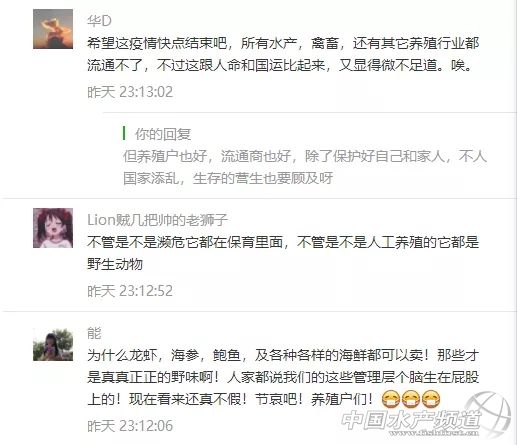Open the anime girl avatar of Lion
The width and height of the screenshot is (517, 445).
tap(53, 228)
